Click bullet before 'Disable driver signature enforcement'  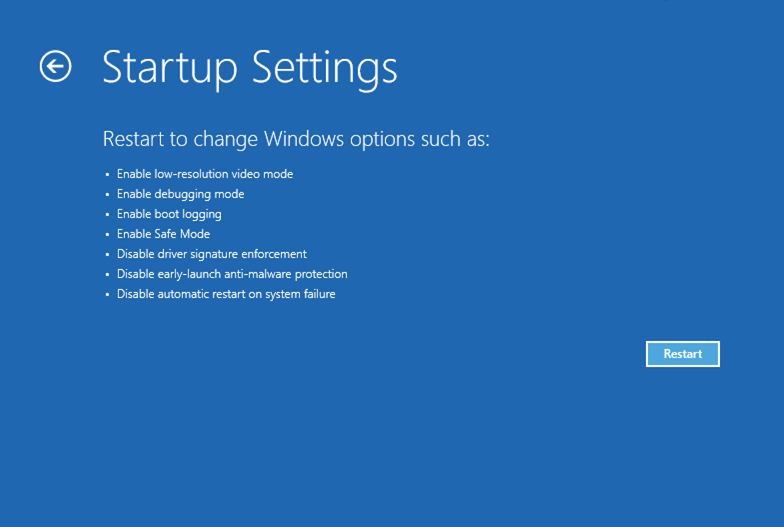[107, 254]
